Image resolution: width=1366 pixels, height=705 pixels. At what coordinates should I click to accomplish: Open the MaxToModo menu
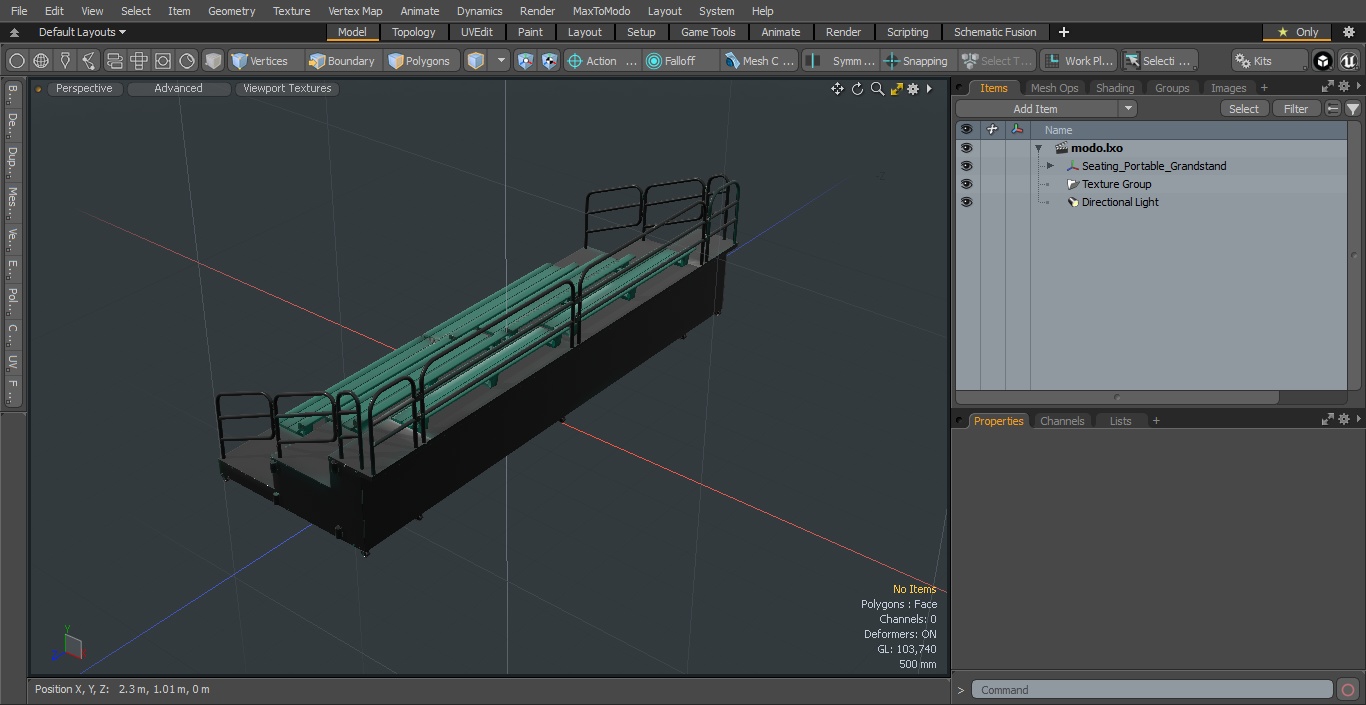coord(601,11)
